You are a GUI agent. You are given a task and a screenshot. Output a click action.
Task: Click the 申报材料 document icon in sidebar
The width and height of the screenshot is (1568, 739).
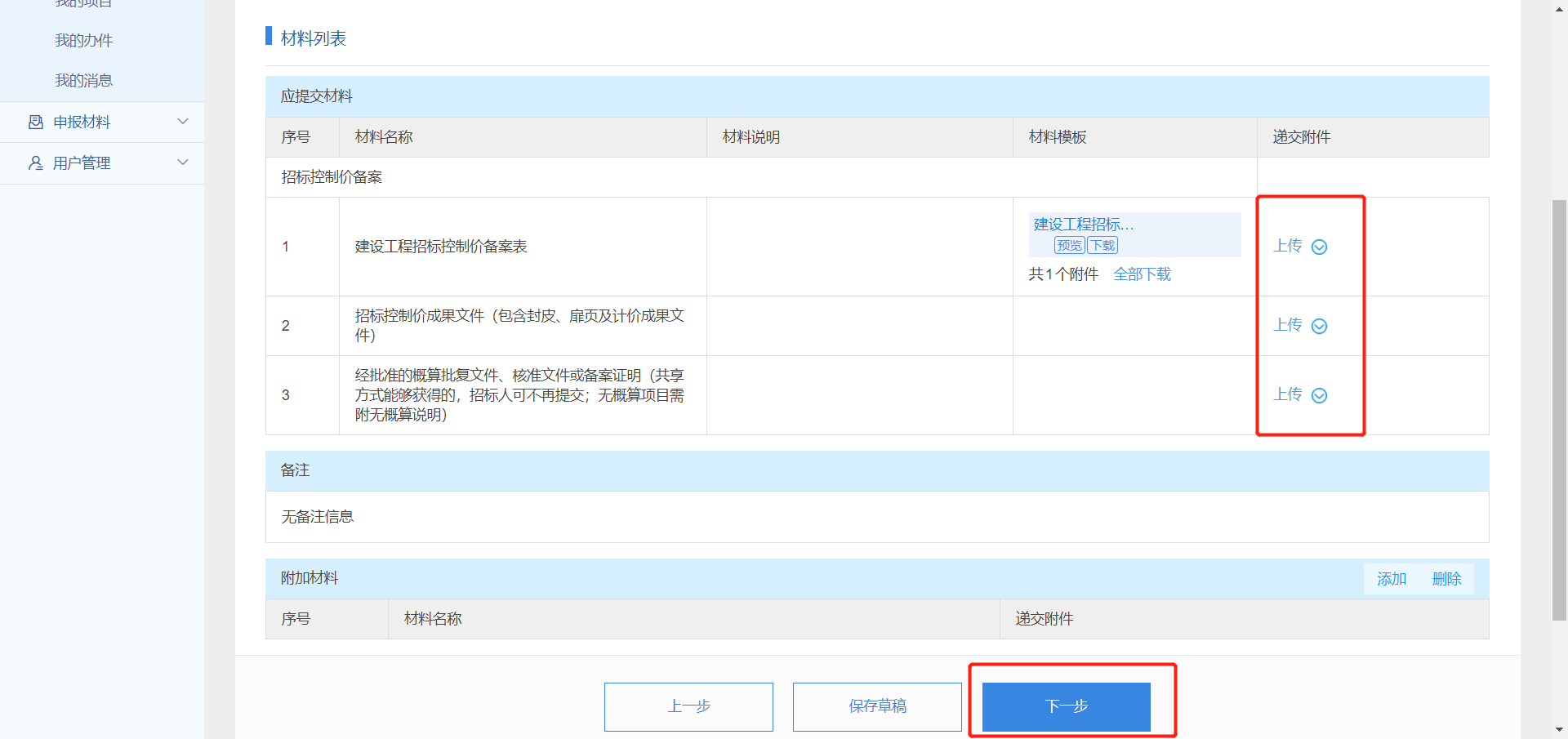pyautogui.click(x=36, y=122)
